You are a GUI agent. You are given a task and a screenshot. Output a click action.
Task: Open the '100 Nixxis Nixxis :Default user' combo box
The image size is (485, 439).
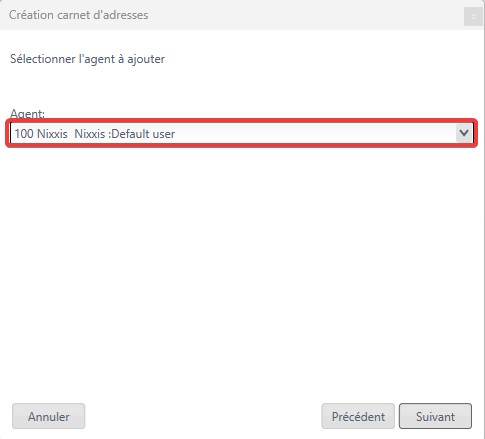[241, 133]
